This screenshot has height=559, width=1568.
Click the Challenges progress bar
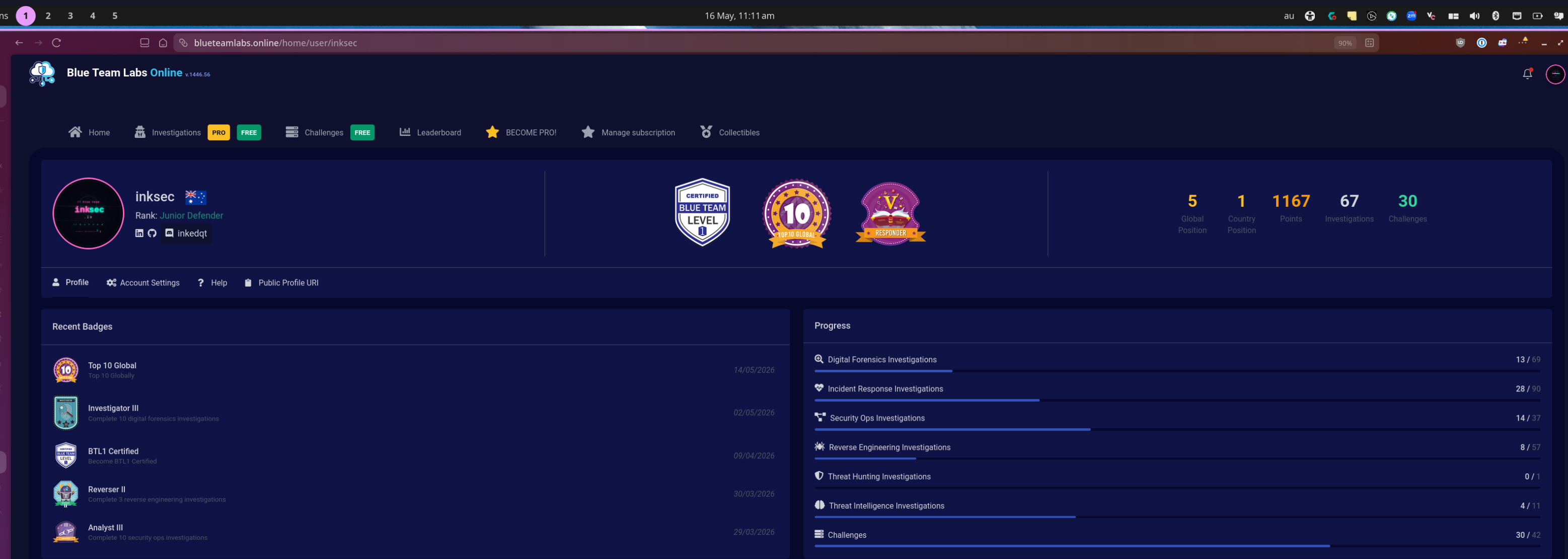pos(1177,545)
